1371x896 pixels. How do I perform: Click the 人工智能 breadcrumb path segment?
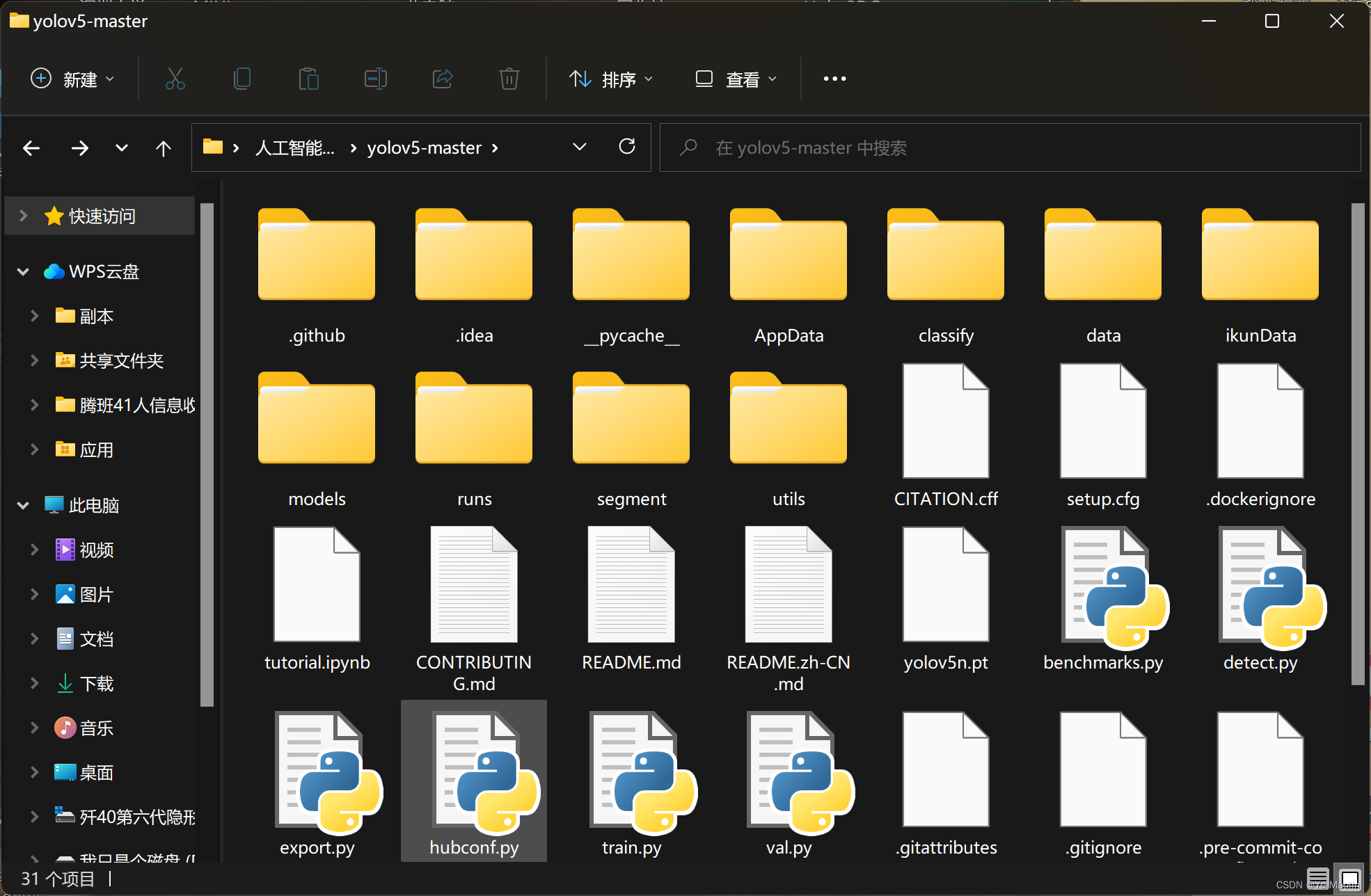tap(294, 147)
